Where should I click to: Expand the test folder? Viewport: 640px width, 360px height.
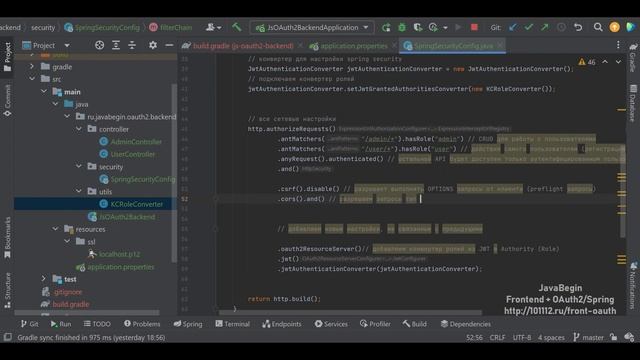[44, 279]
